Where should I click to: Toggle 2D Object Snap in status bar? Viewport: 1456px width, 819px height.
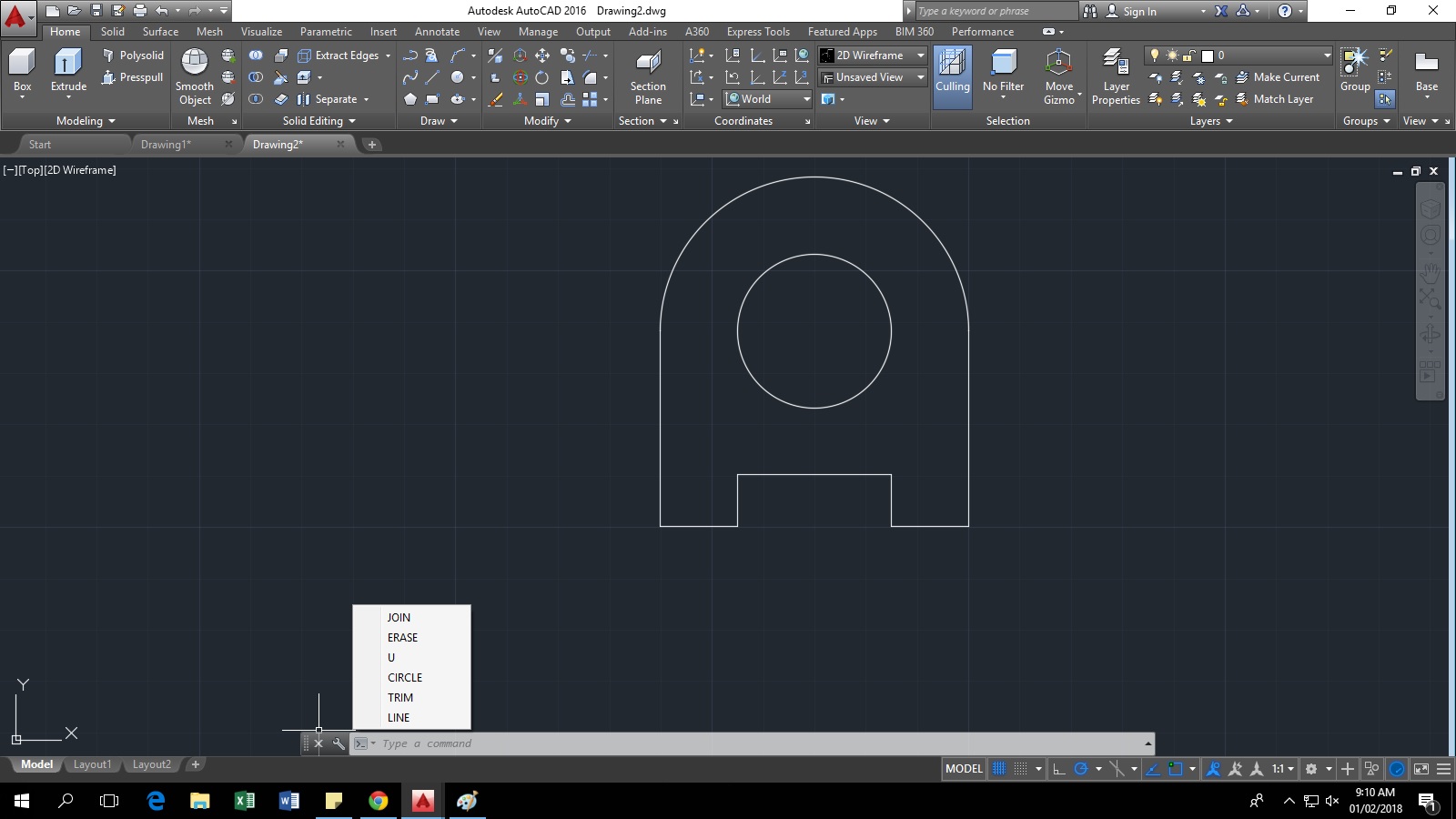pyautogui.click(x=1176, y=769)
